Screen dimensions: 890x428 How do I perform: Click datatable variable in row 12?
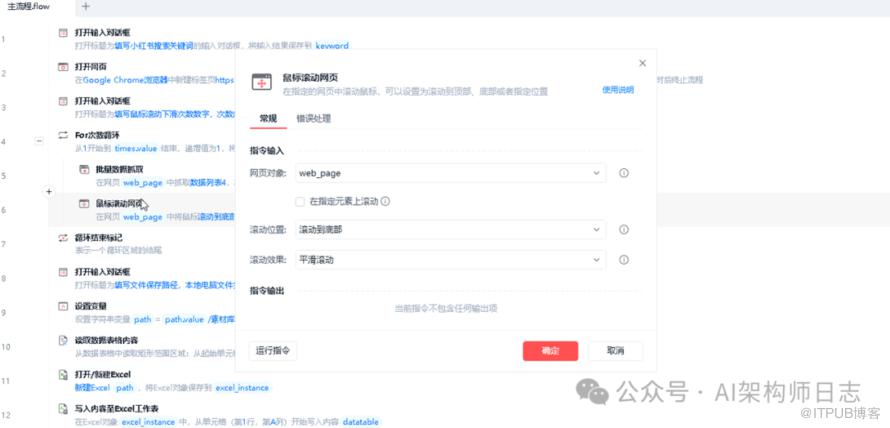360,422
